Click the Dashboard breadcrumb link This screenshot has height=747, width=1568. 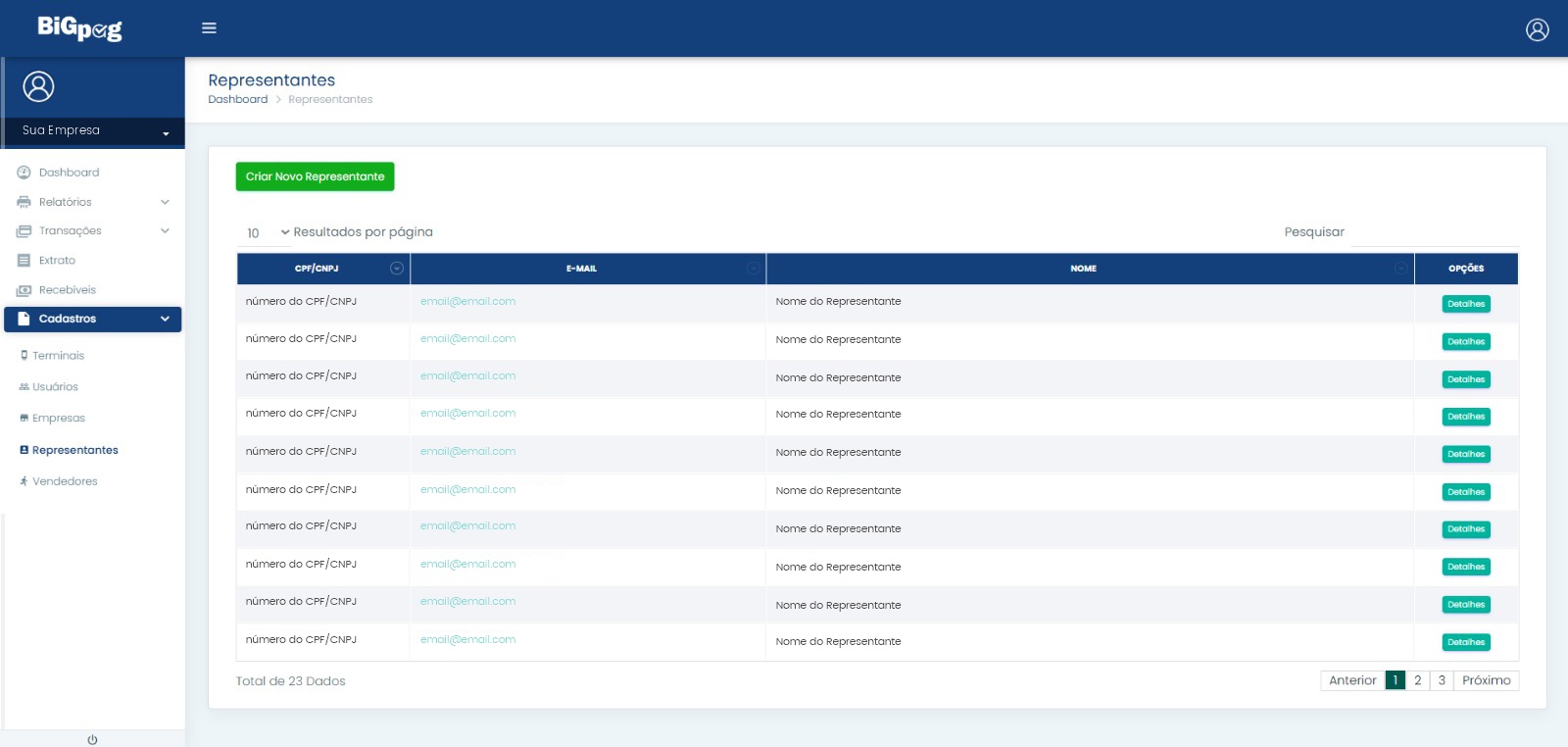coord(237,99)
